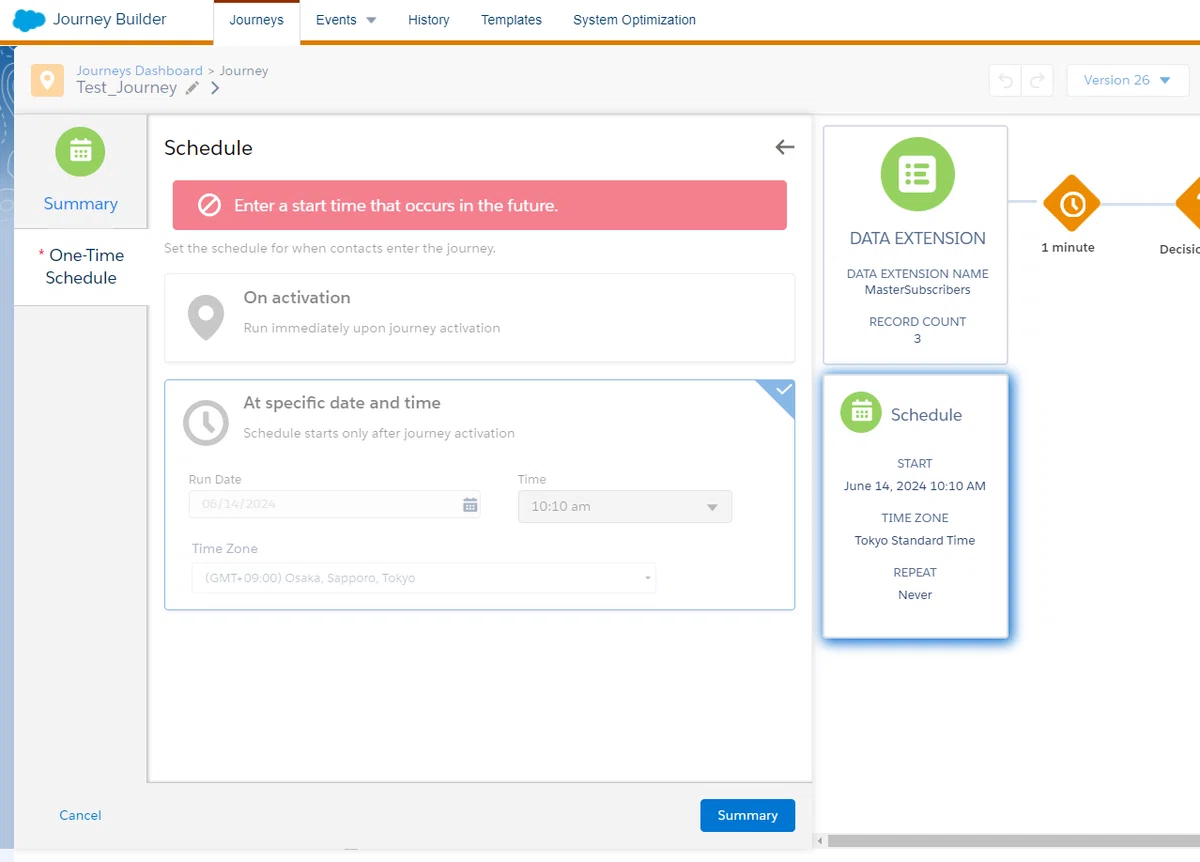Click the redo arrow button
Screen dimensions: 1200x862
pos(1037,80)
